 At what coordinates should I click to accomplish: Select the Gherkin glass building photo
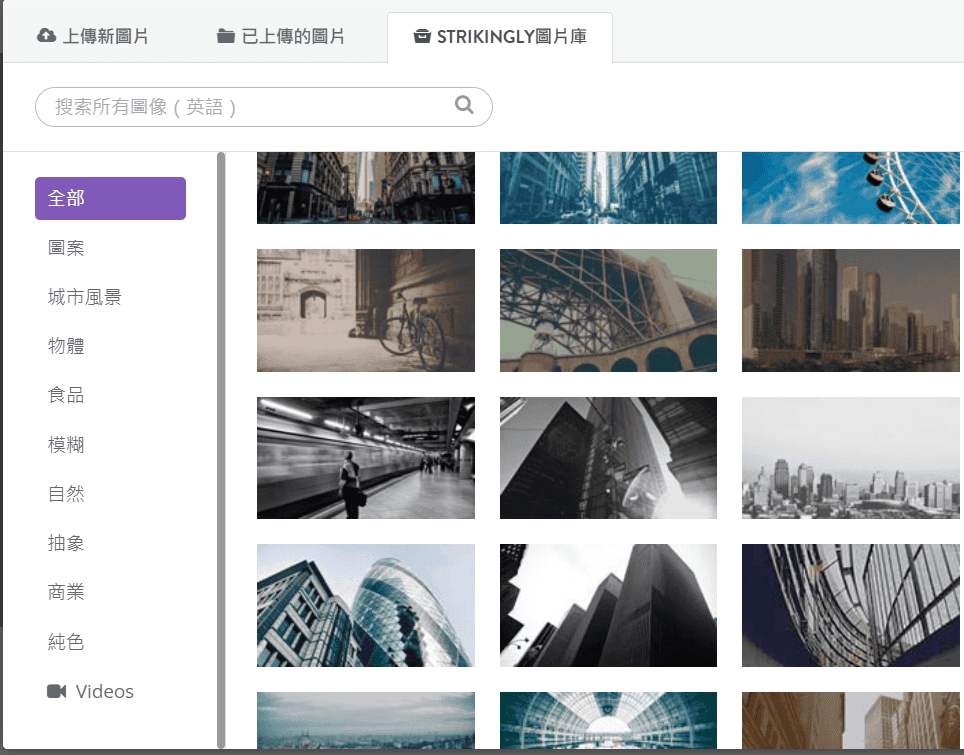[366, 606]
